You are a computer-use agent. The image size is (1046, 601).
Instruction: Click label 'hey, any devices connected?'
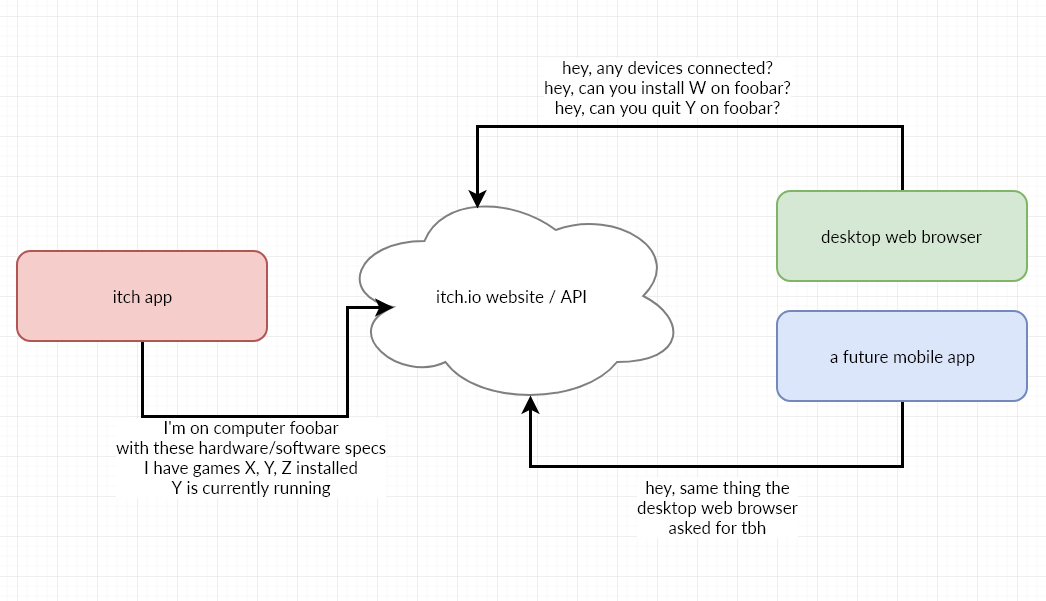[x=667, y=68]
